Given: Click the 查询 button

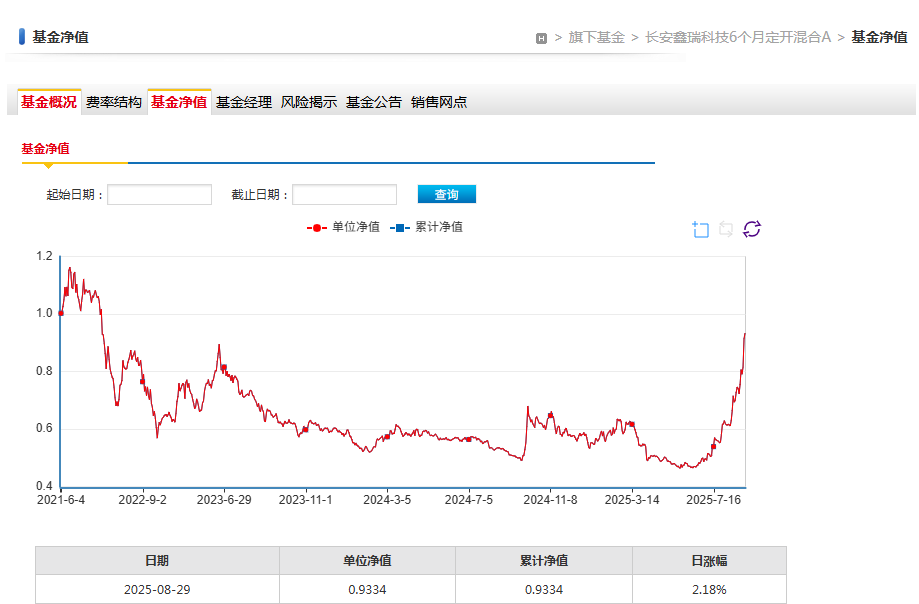Looking at the screenshot, I should [446, 194].
